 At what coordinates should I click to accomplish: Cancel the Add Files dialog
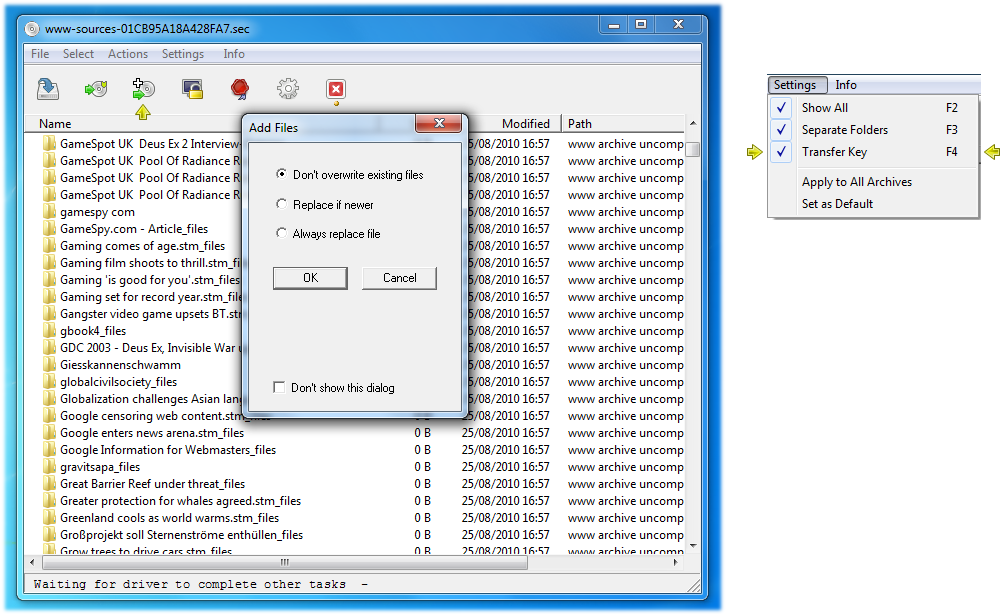(399, 278)
